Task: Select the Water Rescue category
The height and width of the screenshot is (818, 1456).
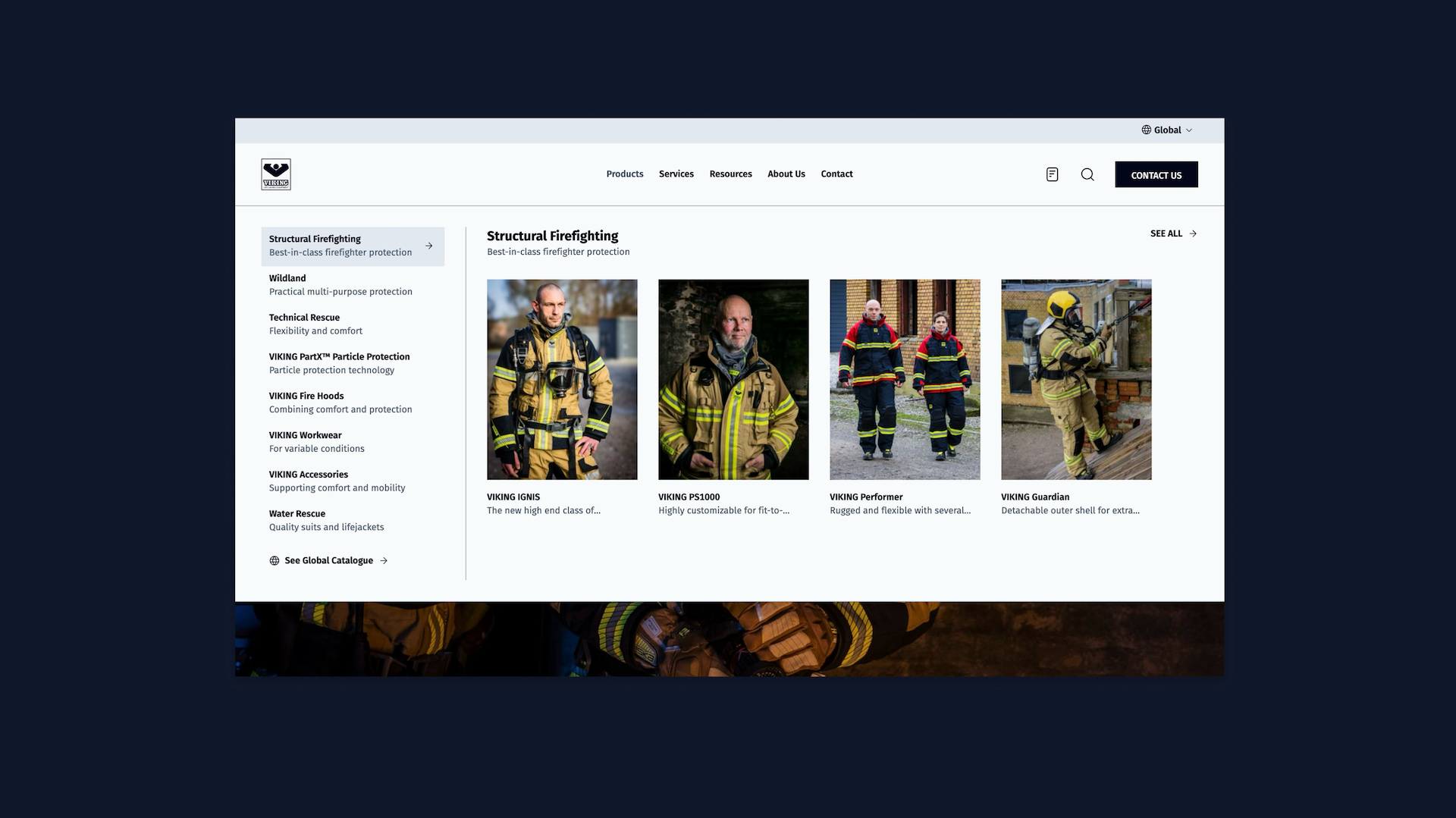Action: [x=353, y=521]
